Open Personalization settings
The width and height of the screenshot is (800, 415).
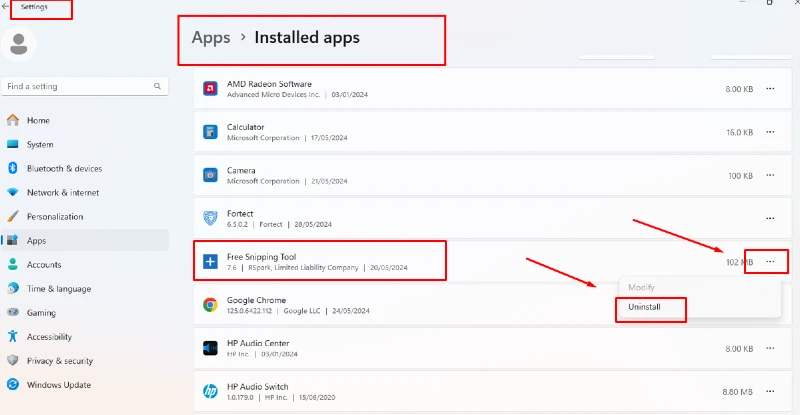(55, 216)
